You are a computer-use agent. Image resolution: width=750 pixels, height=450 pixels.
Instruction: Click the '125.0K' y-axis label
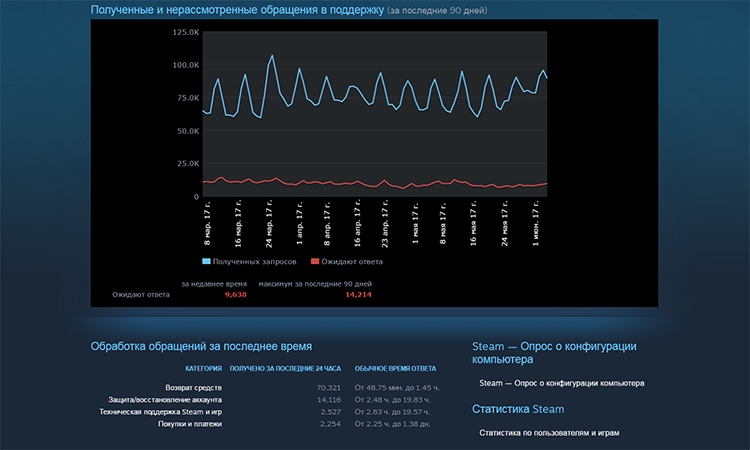pyautogui.click(x=186, y=32)
